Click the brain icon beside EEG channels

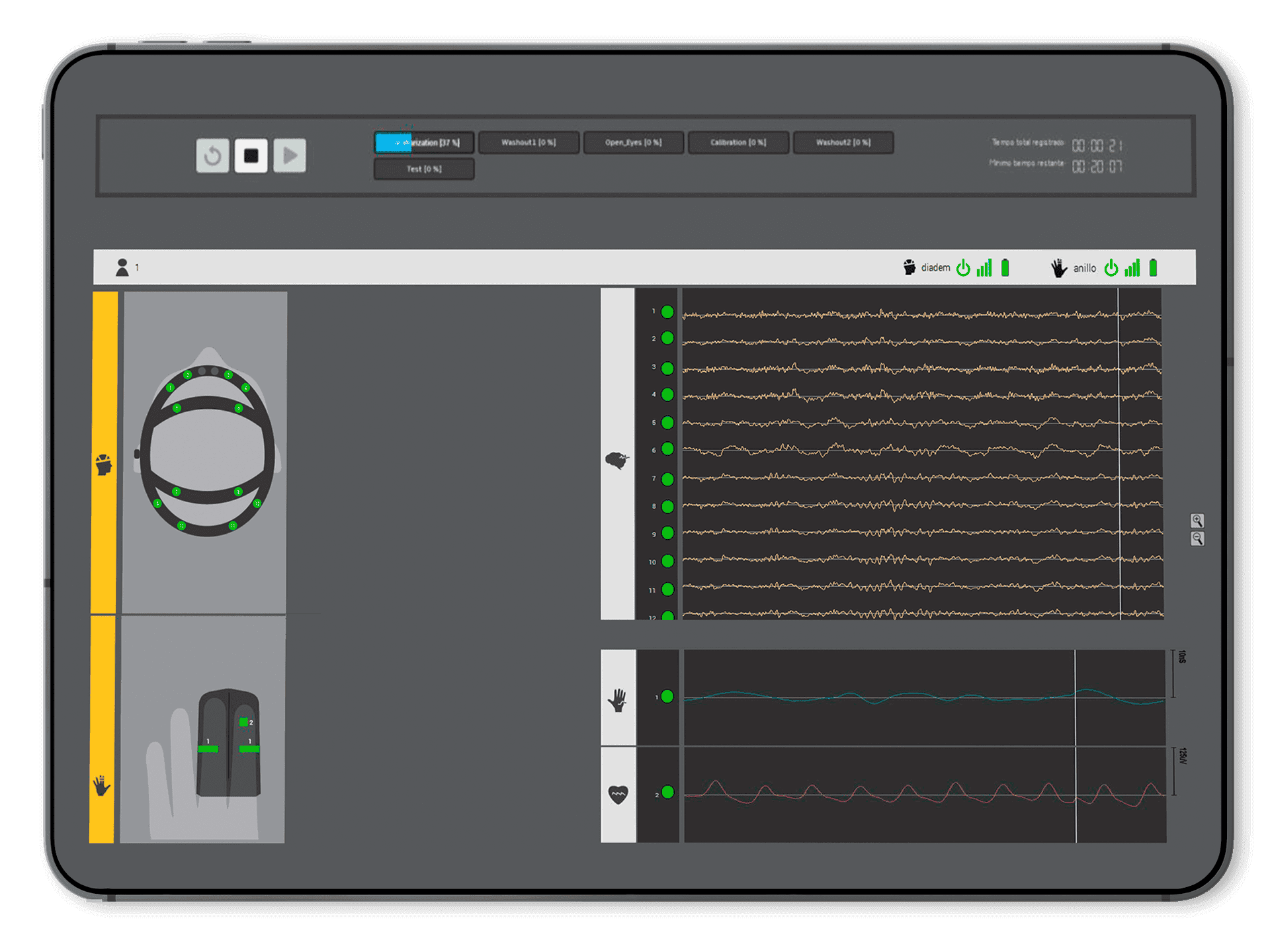616,460
